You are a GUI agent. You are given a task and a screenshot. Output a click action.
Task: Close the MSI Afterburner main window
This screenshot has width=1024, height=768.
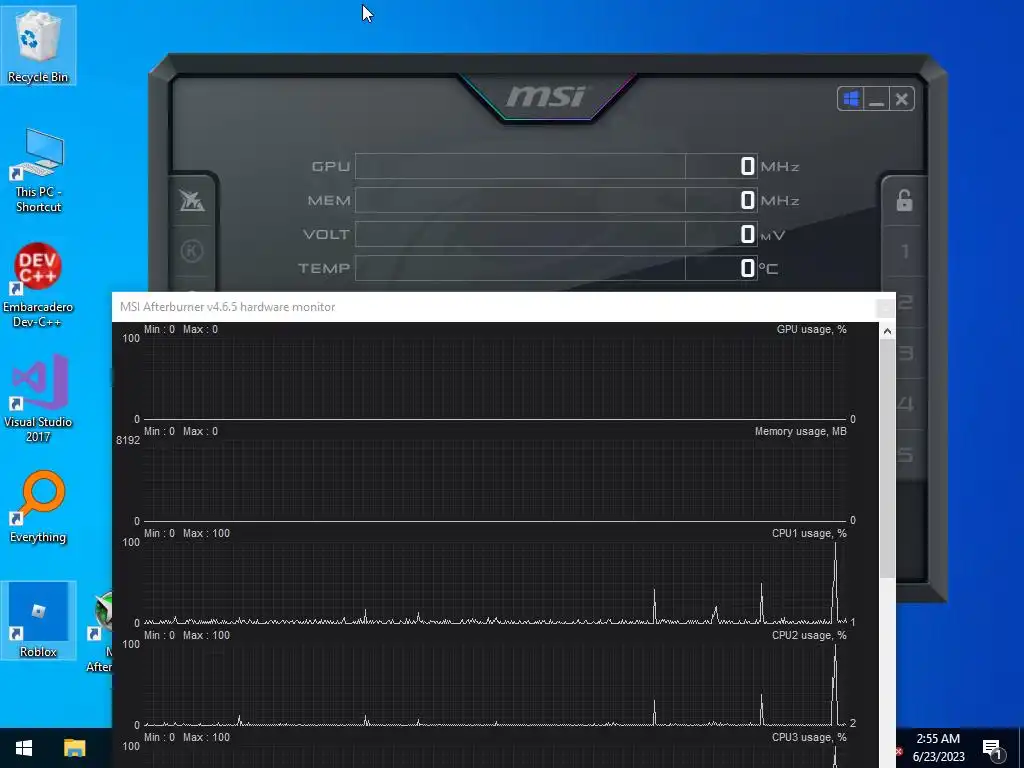902,99
